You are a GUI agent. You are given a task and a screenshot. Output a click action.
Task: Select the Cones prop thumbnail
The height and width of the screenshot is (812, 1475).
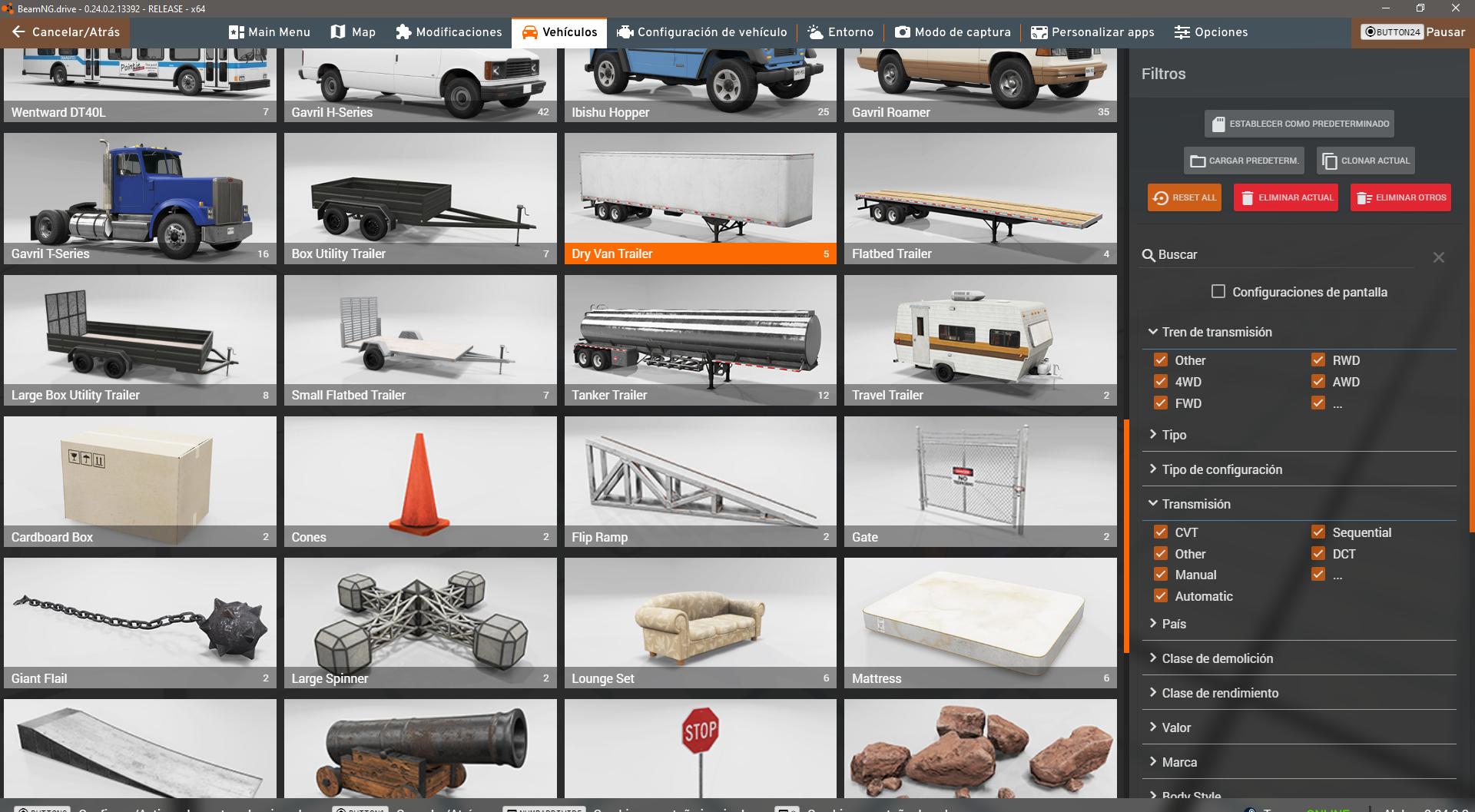pos(420,482)
